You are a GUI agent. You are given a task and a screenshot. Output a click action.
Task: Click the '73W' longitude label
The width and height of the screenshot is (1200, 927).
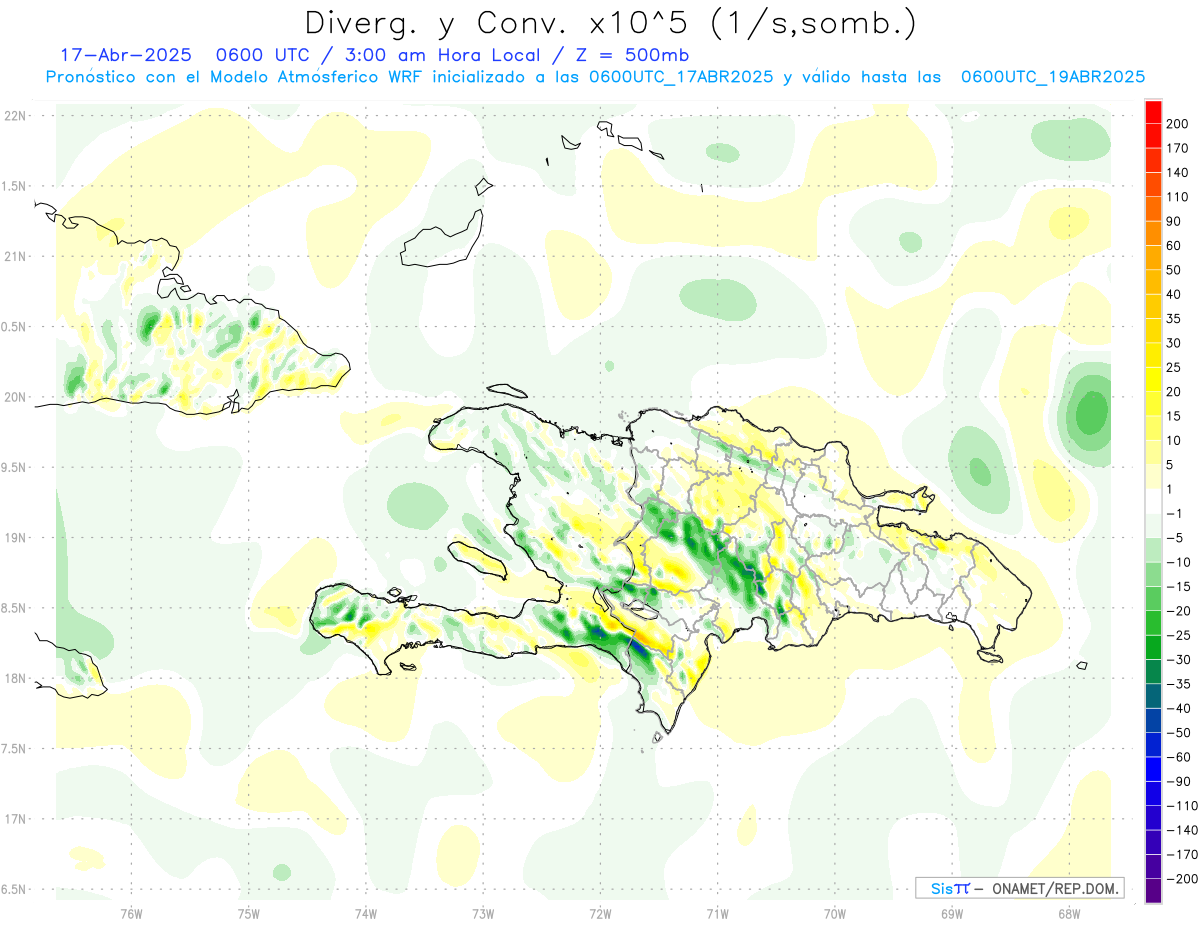[483, 913]
